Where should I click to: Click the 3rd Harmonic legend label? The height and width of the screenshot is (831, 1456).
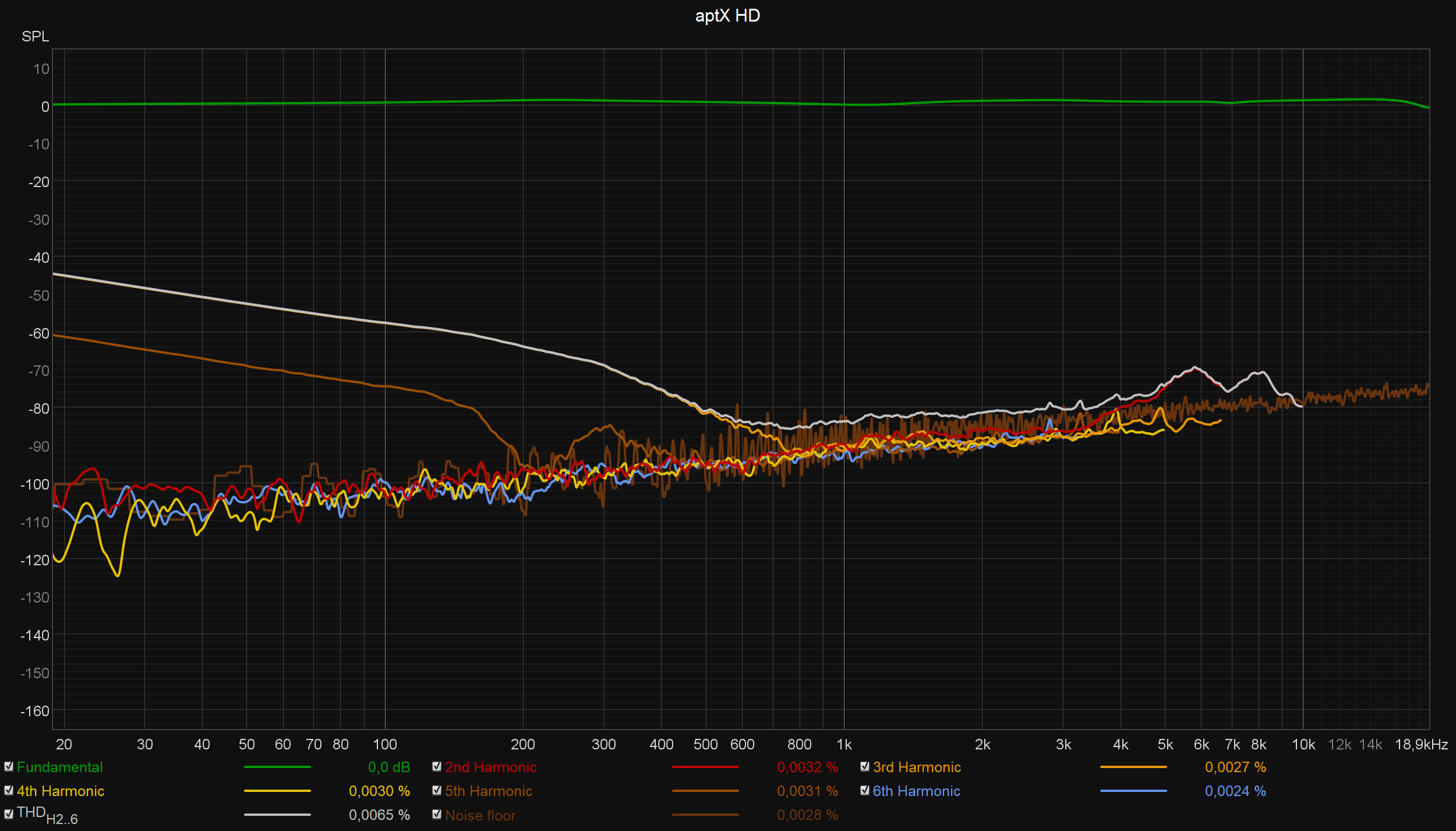[917, 767]
